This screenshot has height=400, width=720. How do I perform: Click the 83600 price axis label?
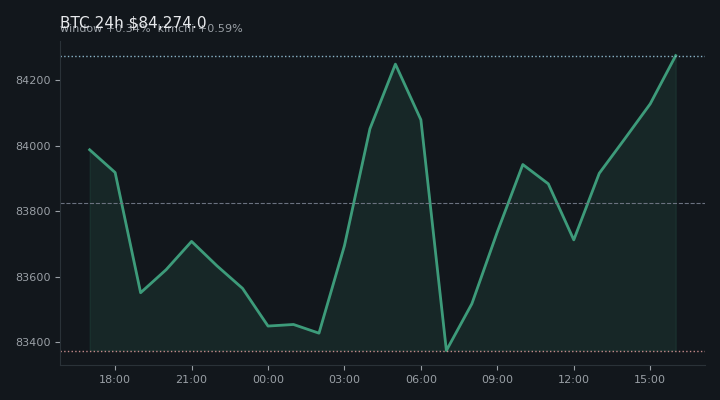coord(33,277)
